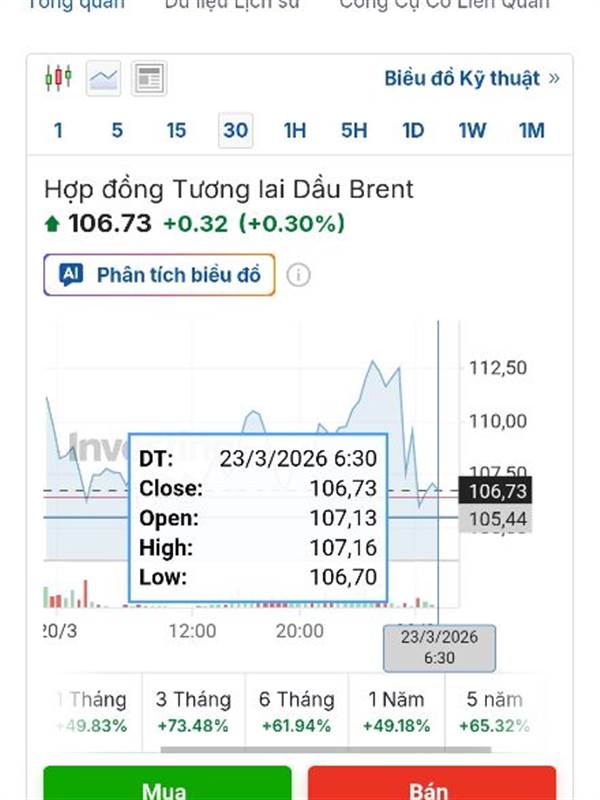The image size is (600, 800).
Task: Select the 1 Năm performance range
Action: tap(396, 710)
